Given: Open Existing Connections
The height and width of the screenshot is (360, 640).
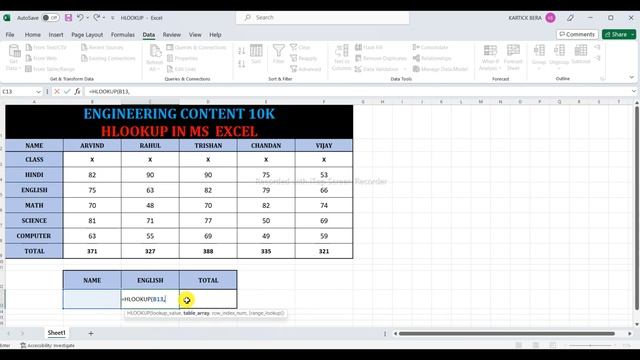Looking at the screenshot, I should (x=108, y=58).
